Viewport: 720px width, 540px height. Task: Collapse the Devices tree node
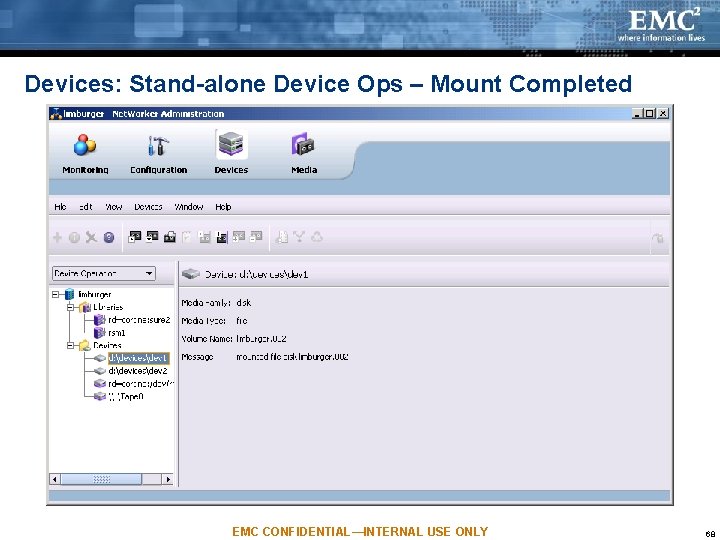point(70,345)
